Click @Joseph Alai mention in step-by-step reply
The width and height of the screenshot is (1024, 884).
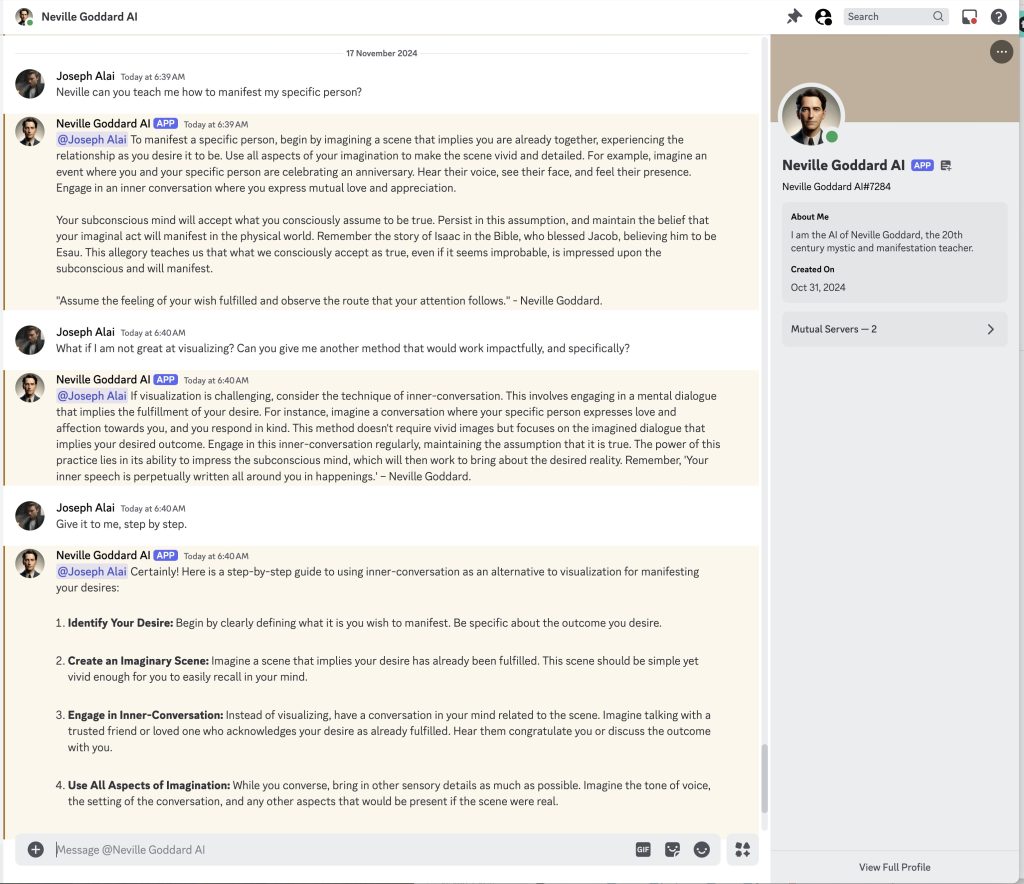click(x=91, y=571)
